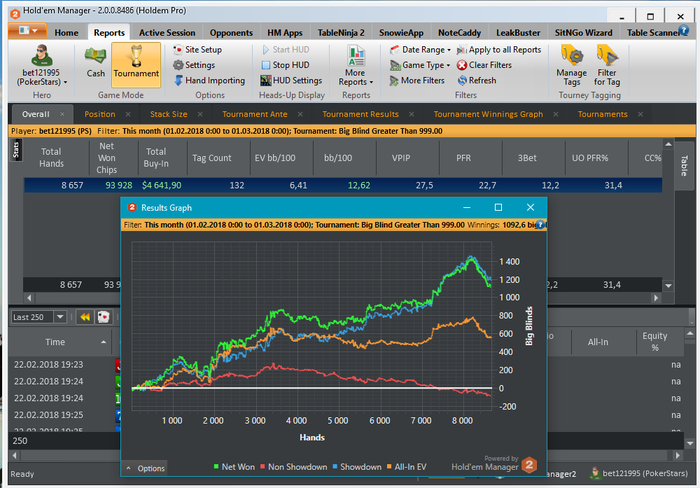
Task: Open the Game Type filter dropdown
Action: click(420, 65)
